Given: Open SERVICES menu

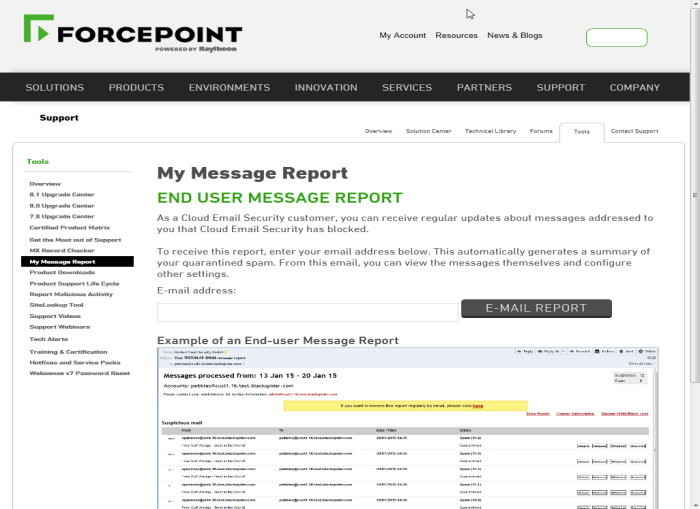Looking at the screenshot, I should pyautogui.click(x=407, y=88).
